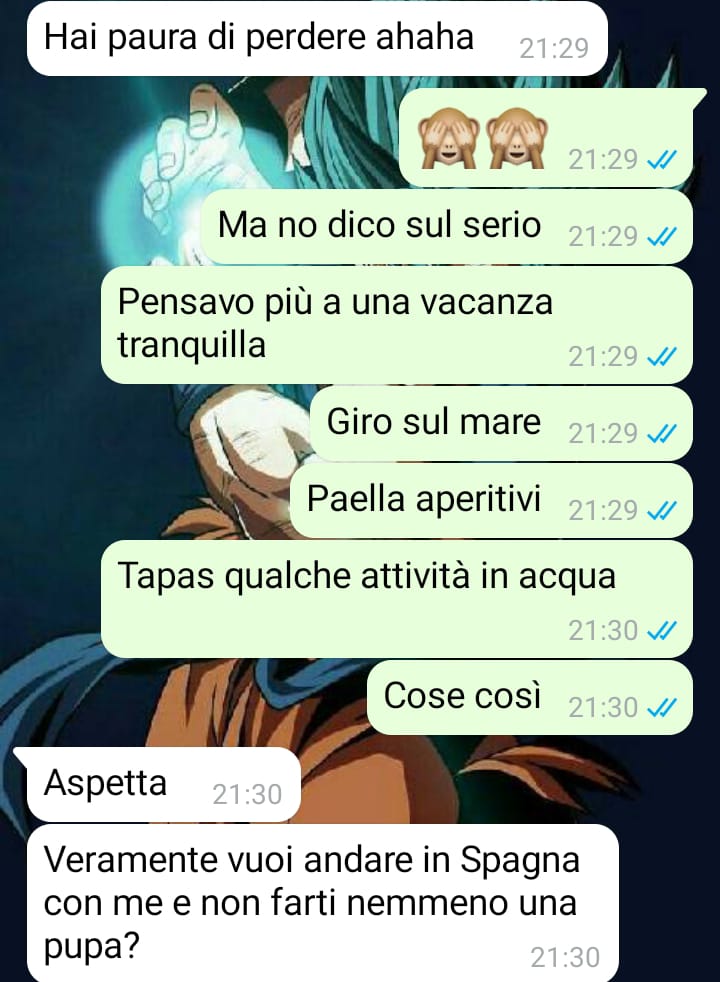Select 'Tapas qualche attività in acqua' message
The image size is (720, 982).
(x=397, y=599)
